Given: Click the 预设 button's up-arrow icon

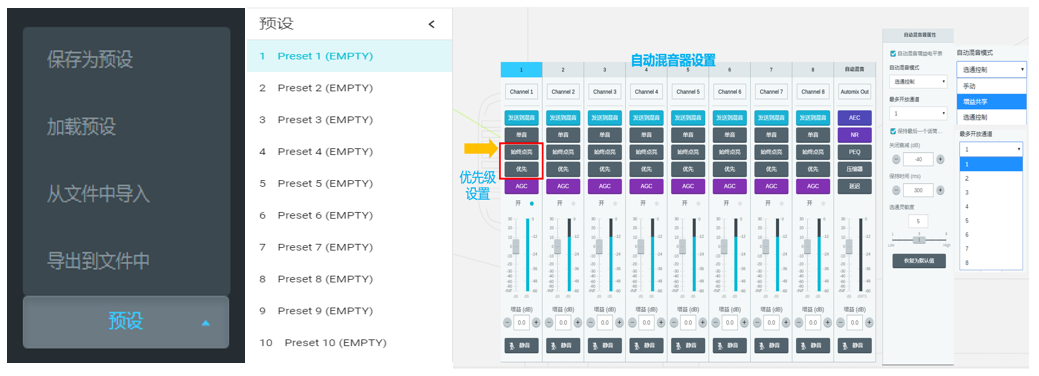Looking at the screenshot, I should tap(205, 323).
